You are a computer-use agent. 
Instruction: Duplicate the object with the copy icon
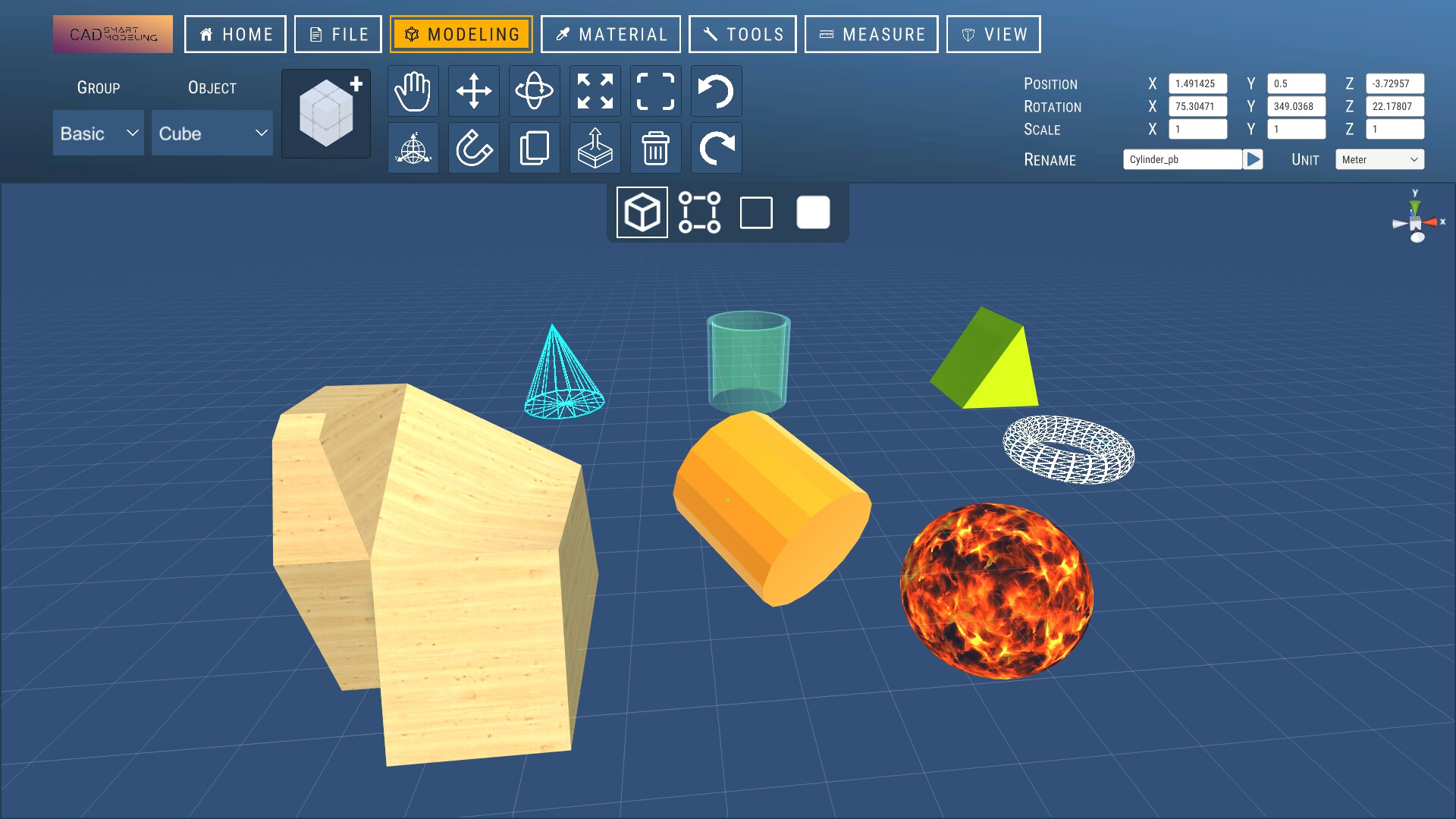(x=534, y=147)
